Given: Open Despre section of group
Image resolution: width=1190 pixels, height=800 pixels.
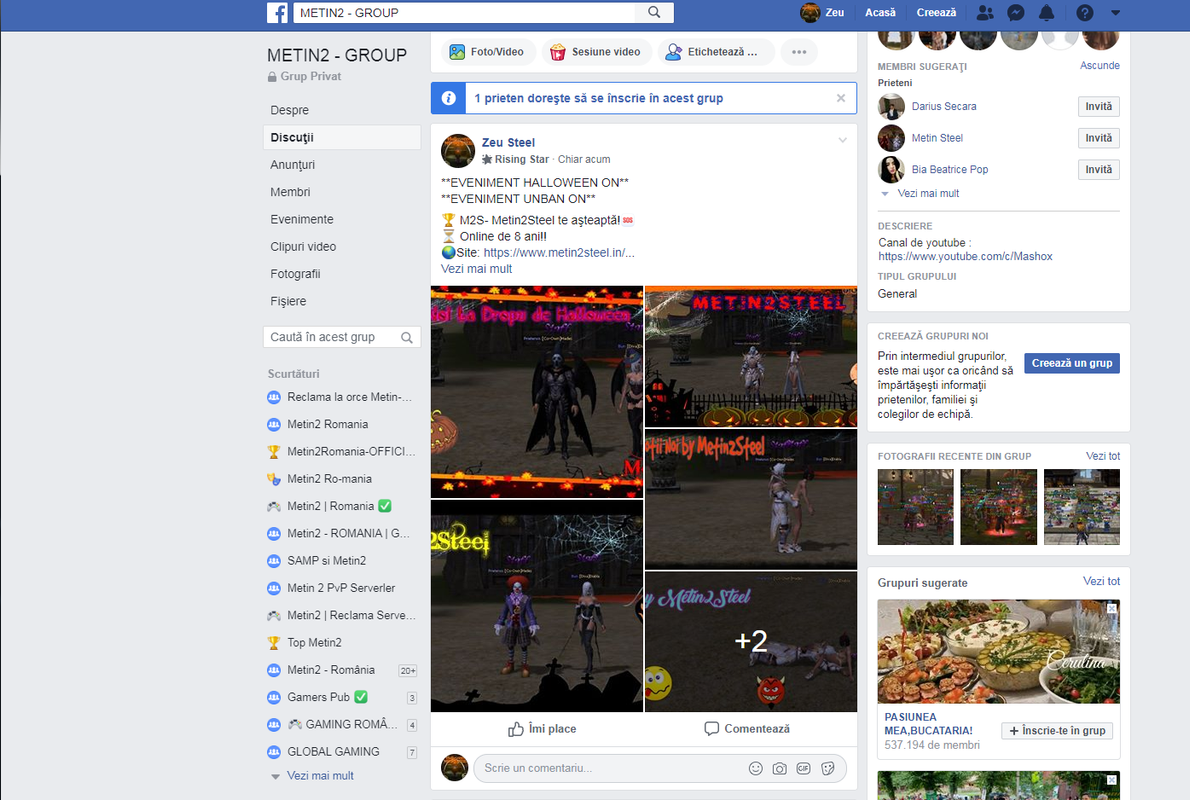Looking at the screenshot, I should point(289,110).
